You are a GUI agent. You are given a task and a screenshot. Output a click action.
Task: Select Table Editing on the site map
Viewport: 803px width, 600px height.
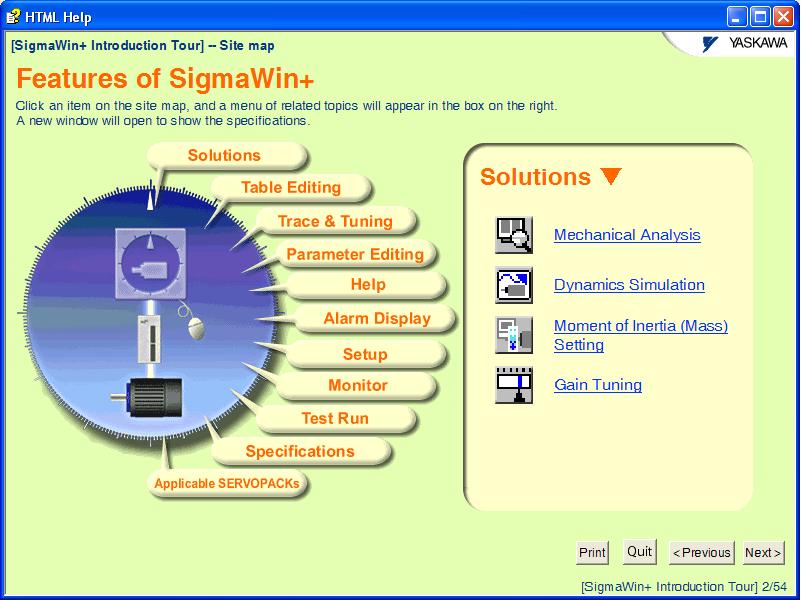[x=291, y=187]
